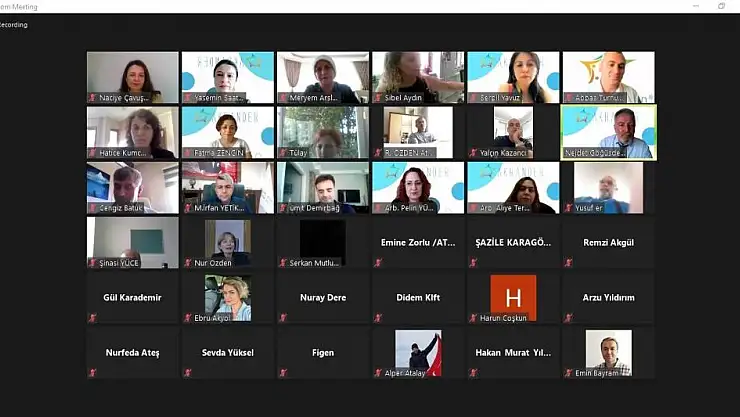Click the muted mic icon next to Cengiz Batuk
Image resolution: width=740 pixels, height=417 pixels.
coord(92,208)
